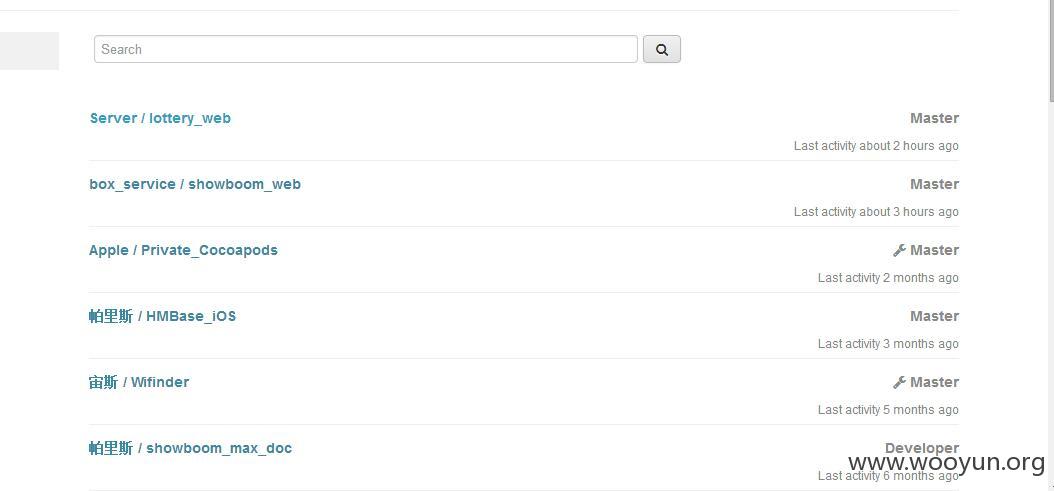Click the wrench icon on Wifinder row
Viewport: 1054px width, 491px height.
pos(899,383)
